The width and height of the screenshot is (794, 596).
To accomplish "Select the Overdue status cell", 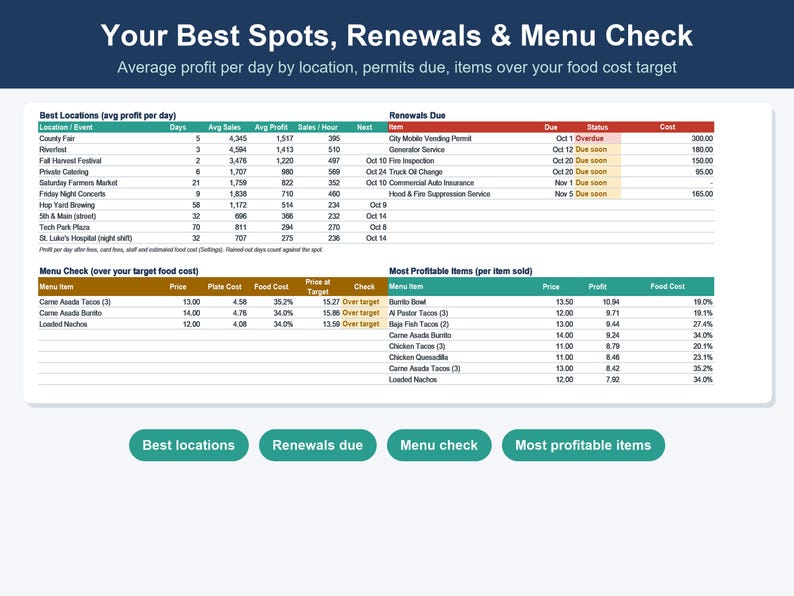I will [x=598, y=138].
